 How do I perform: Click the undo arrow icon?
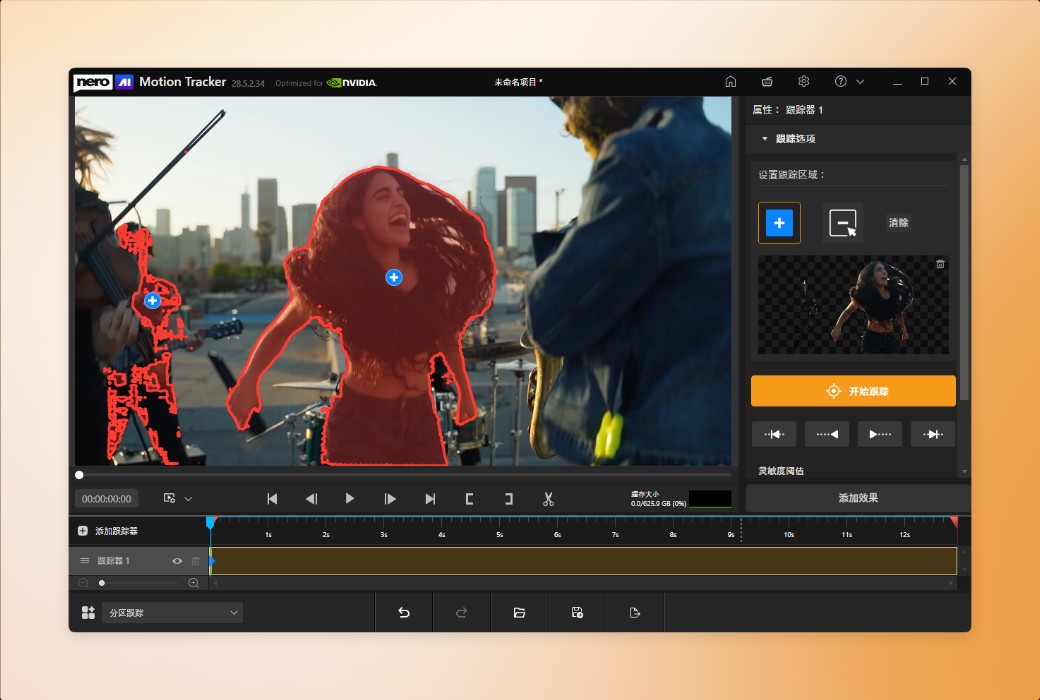click(404, 612)
